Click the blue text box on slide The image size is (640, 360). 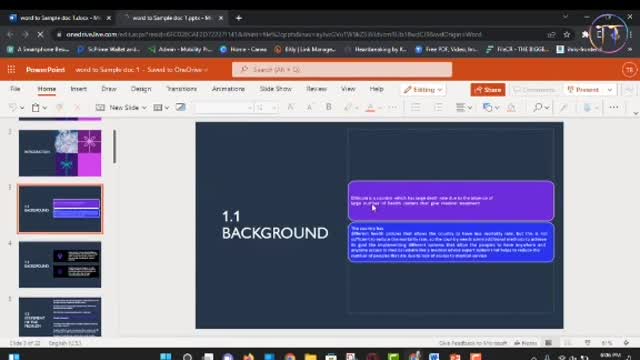click(x=451, y=242)
